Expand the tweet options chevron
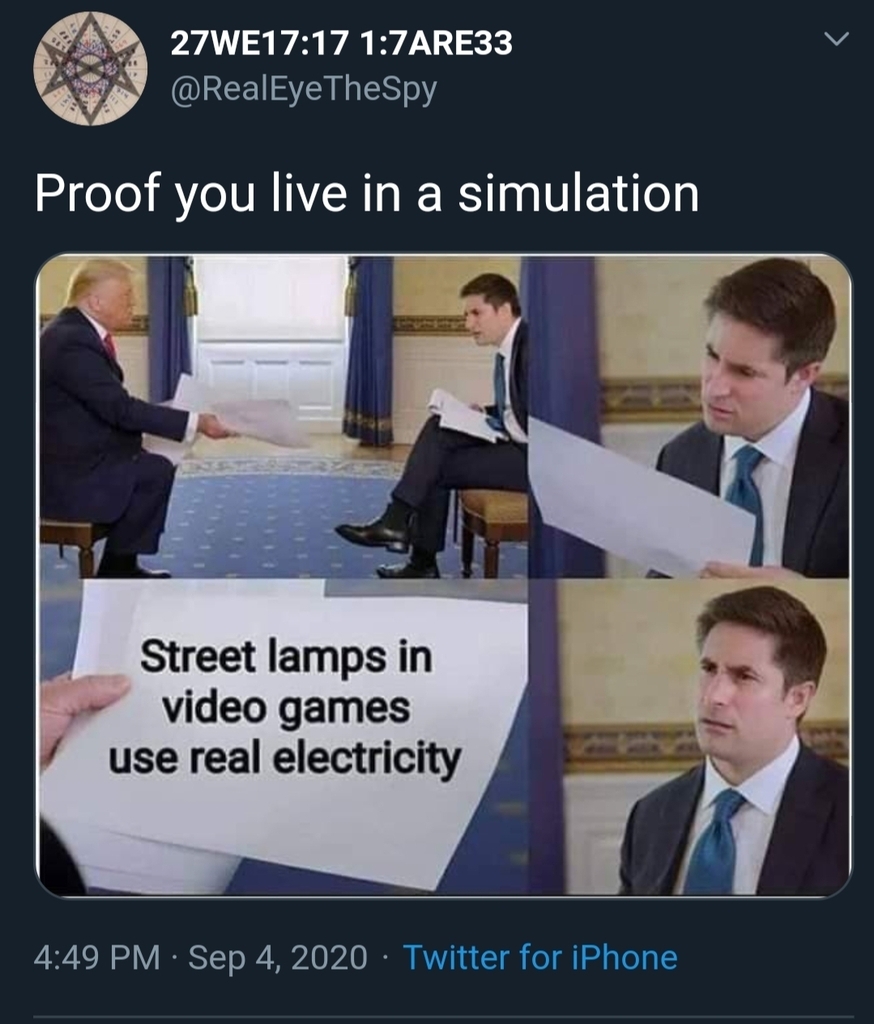The image size is (874, 1024). [836, 39]
